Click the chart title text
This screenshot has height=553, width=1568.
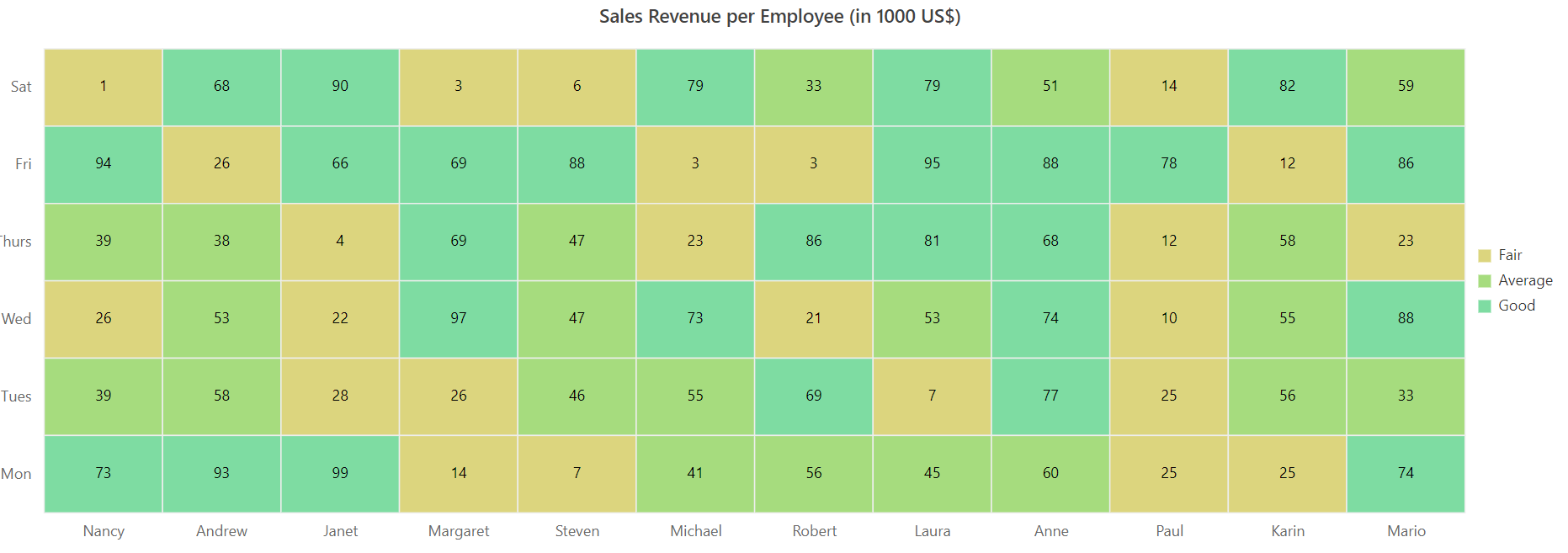[779, 17]
